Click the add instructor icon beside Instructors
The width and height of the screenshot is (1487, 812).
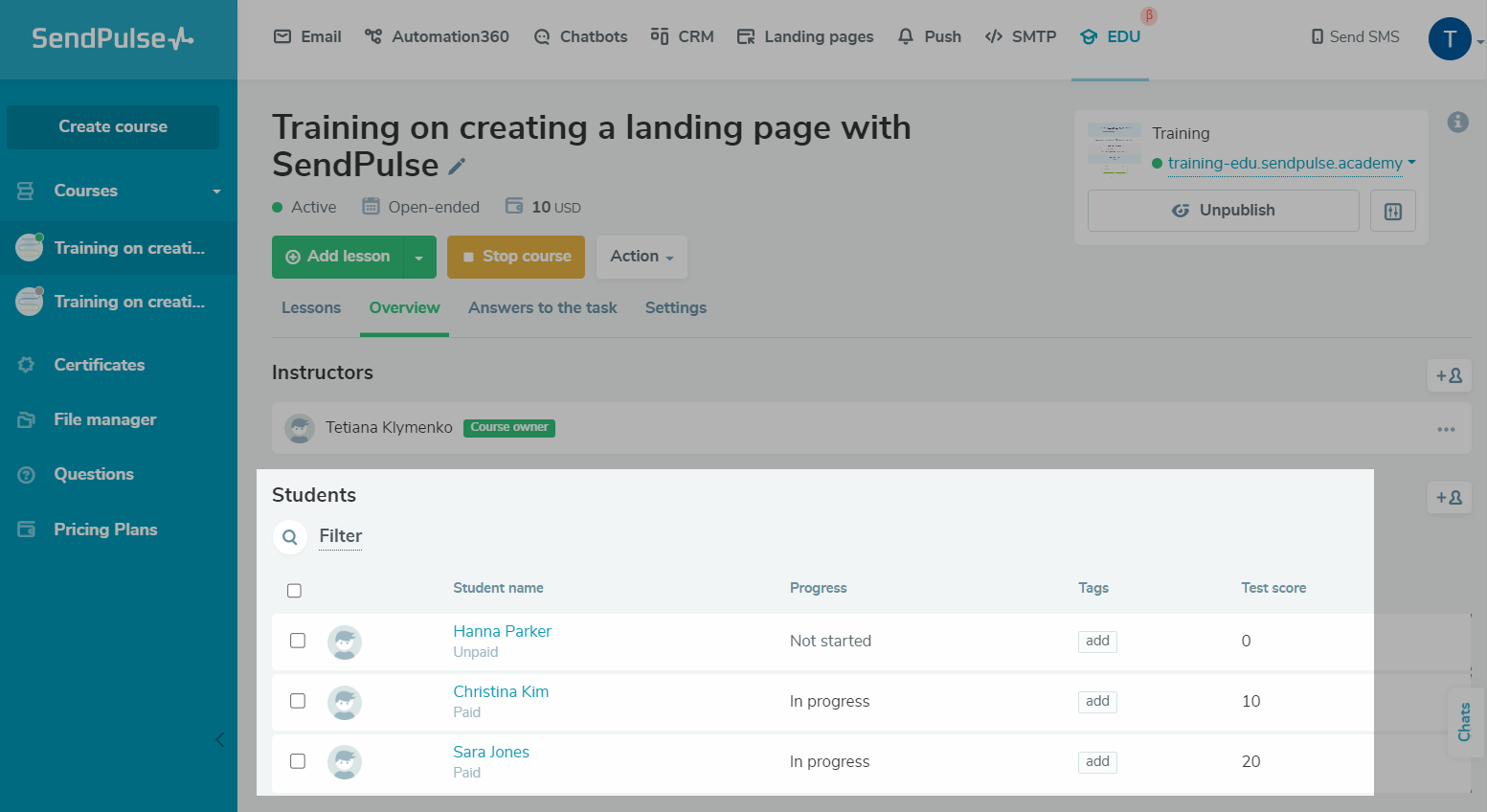(x=1449, y=376)
